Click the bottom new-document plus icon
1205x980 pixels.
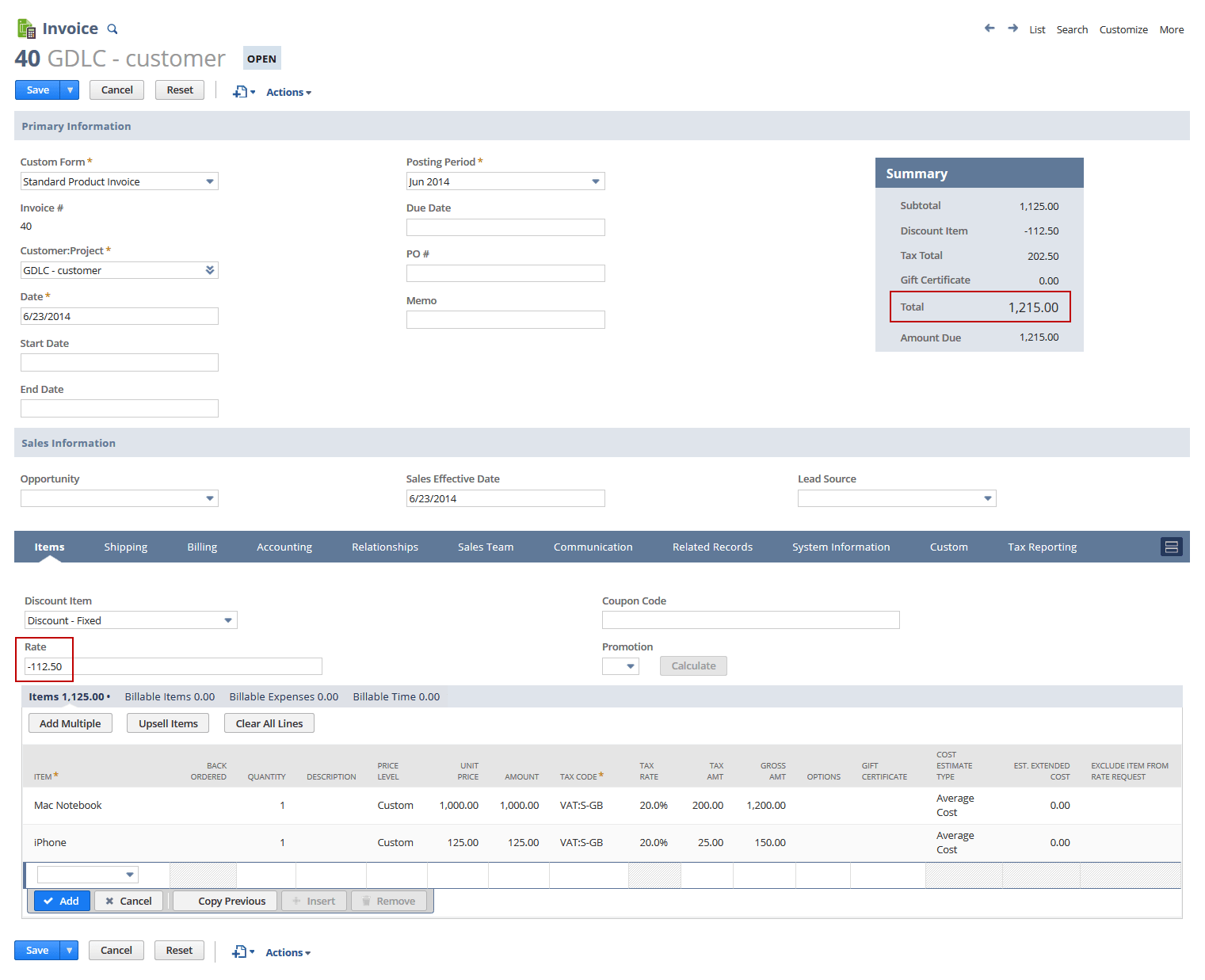pos(239,951)
